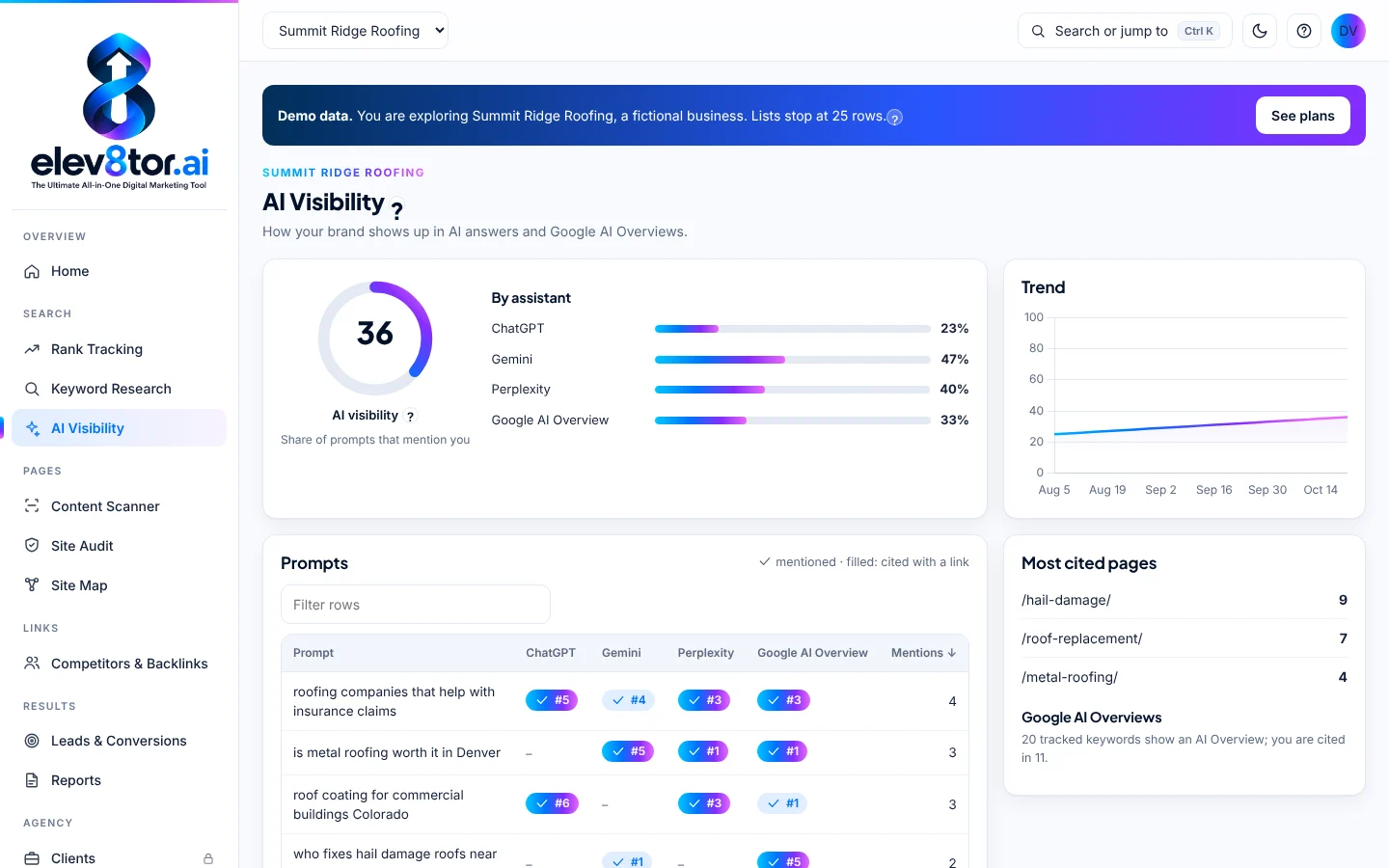
Task: Go to Keyword Research
Action: coord(120,389)
